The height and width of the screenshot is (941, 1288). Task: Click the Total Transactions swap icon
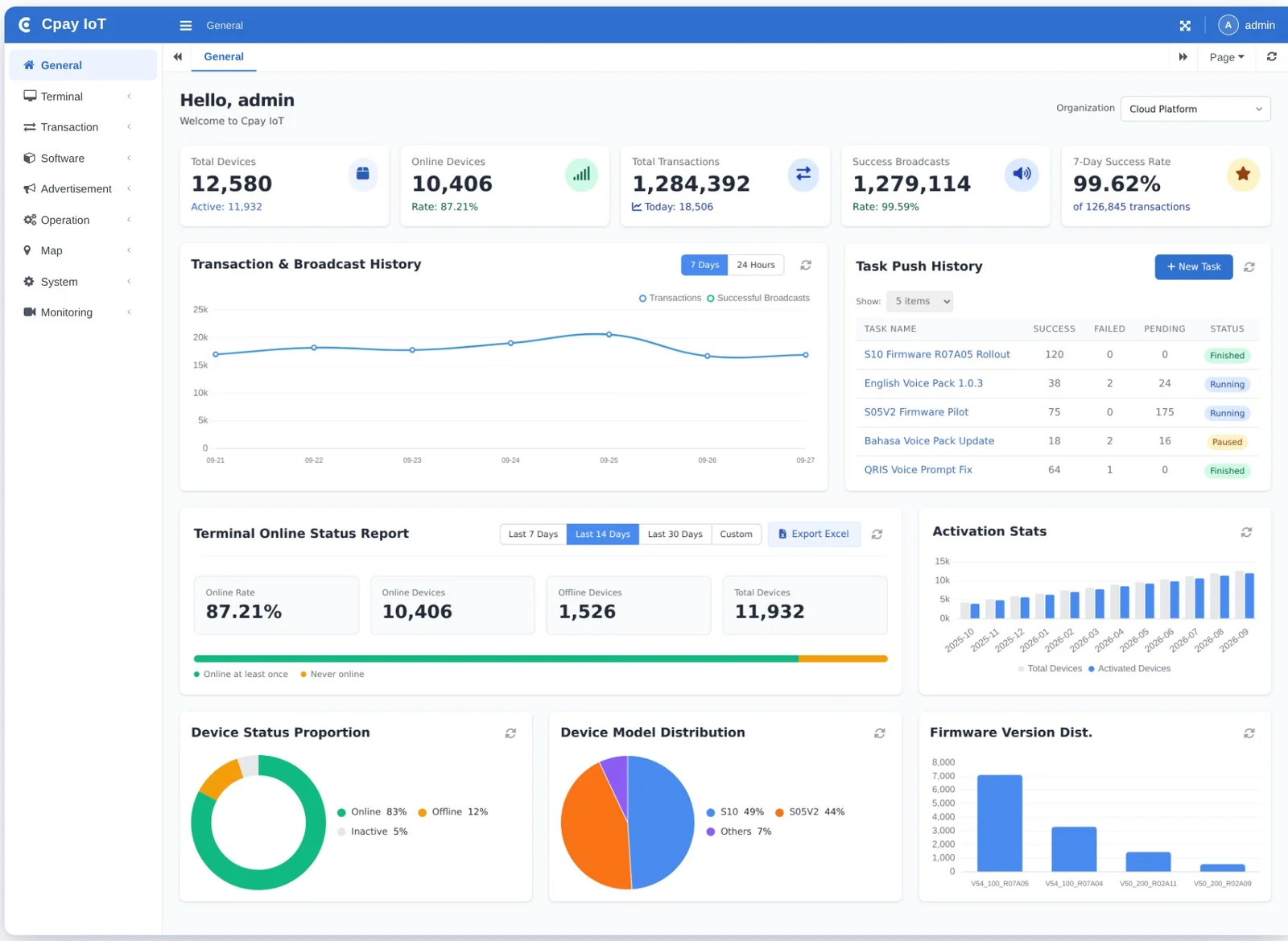(x=803, y=174)
